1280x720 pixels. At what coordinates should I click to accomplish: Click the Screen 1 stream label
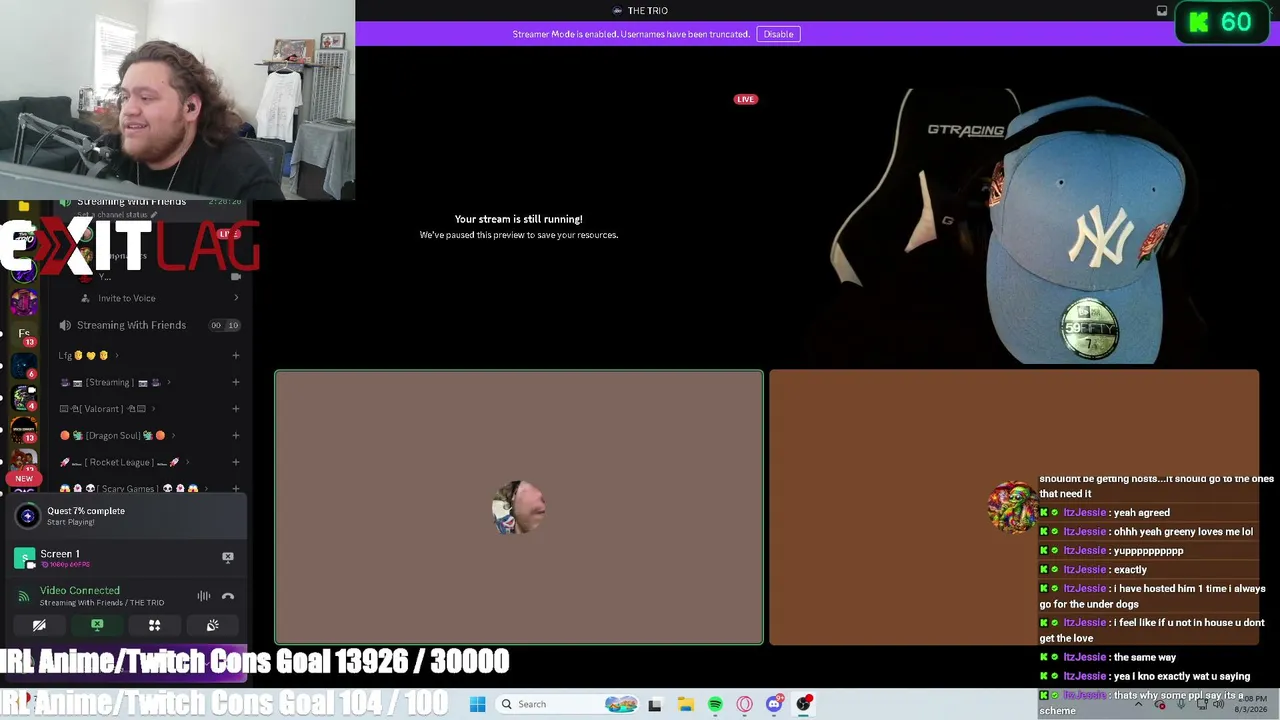(x=60, y=554)
